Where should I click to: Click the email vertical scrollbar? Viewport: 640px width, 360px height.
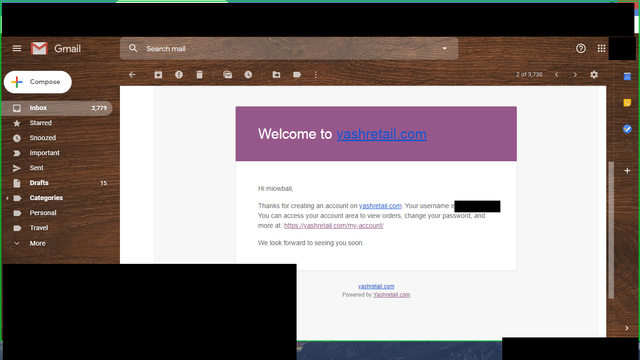[611, 230]
